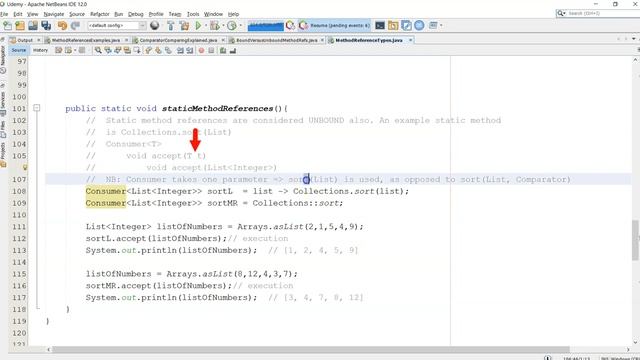Screen dimensions: 640x360
Task: Open the File menu
Action: coord(4,14)
